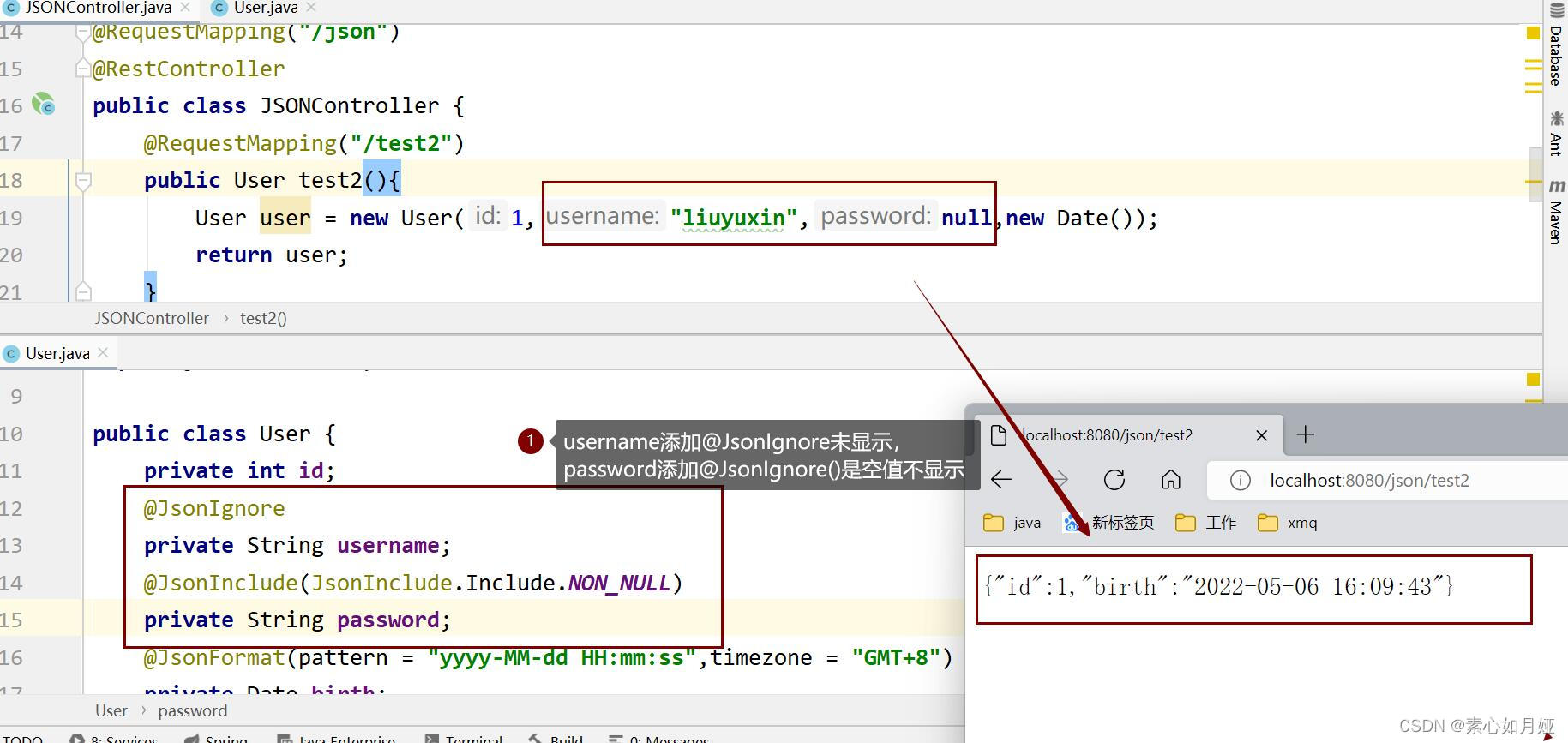Open the 工作 bookmarks folder
Image resolution: width=1568 pixels, height=743 pixels.
(x=1206, y=523)
